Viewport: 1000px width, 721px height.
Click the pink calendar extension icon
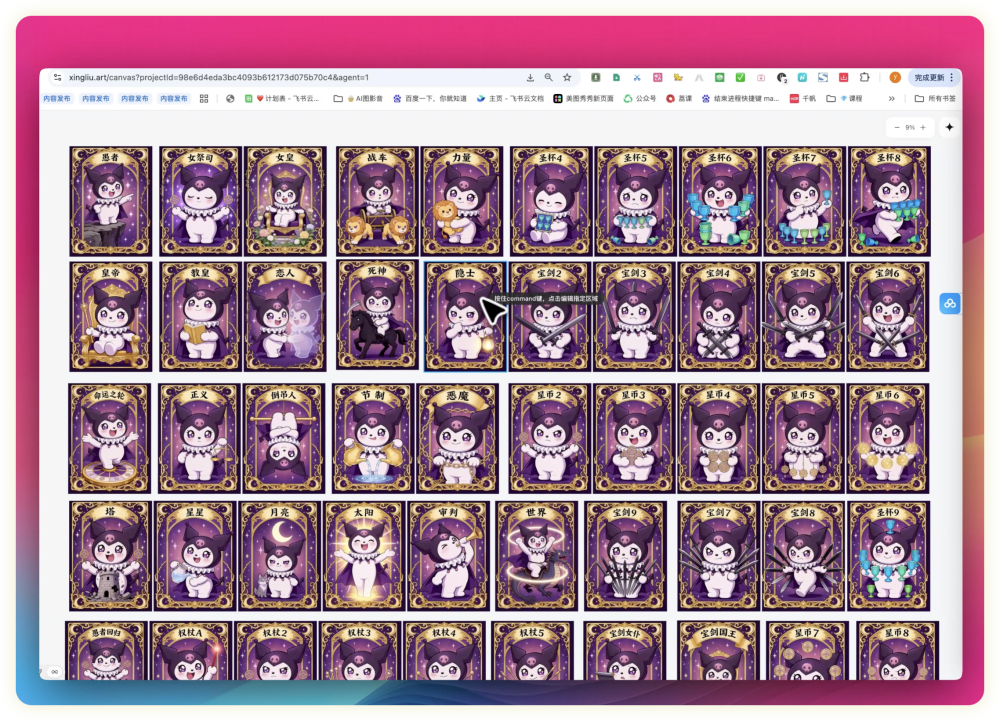click(761, 78)
